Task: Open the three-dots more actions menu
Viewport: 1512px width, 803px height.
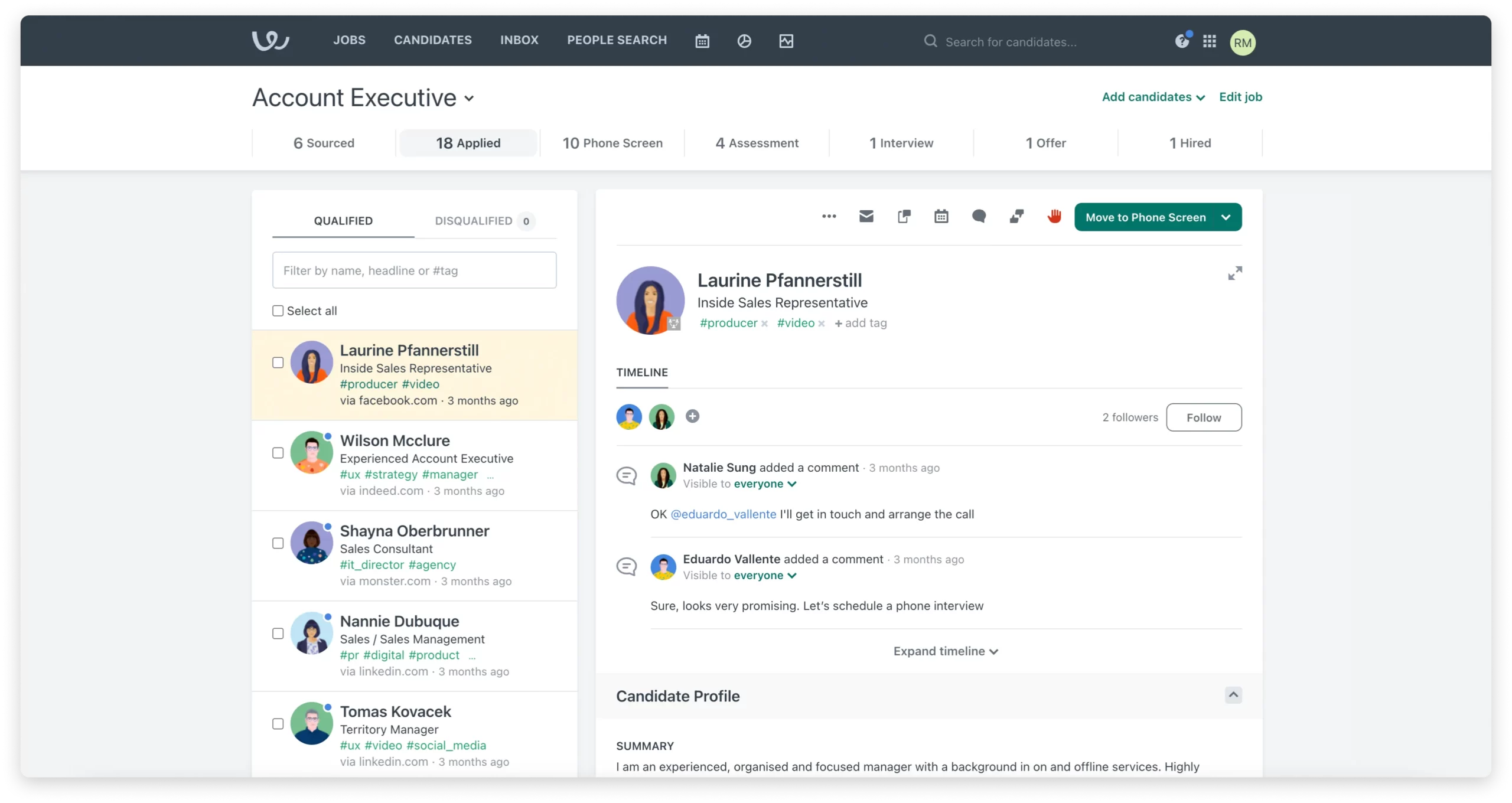Action: tap(829, 217)
